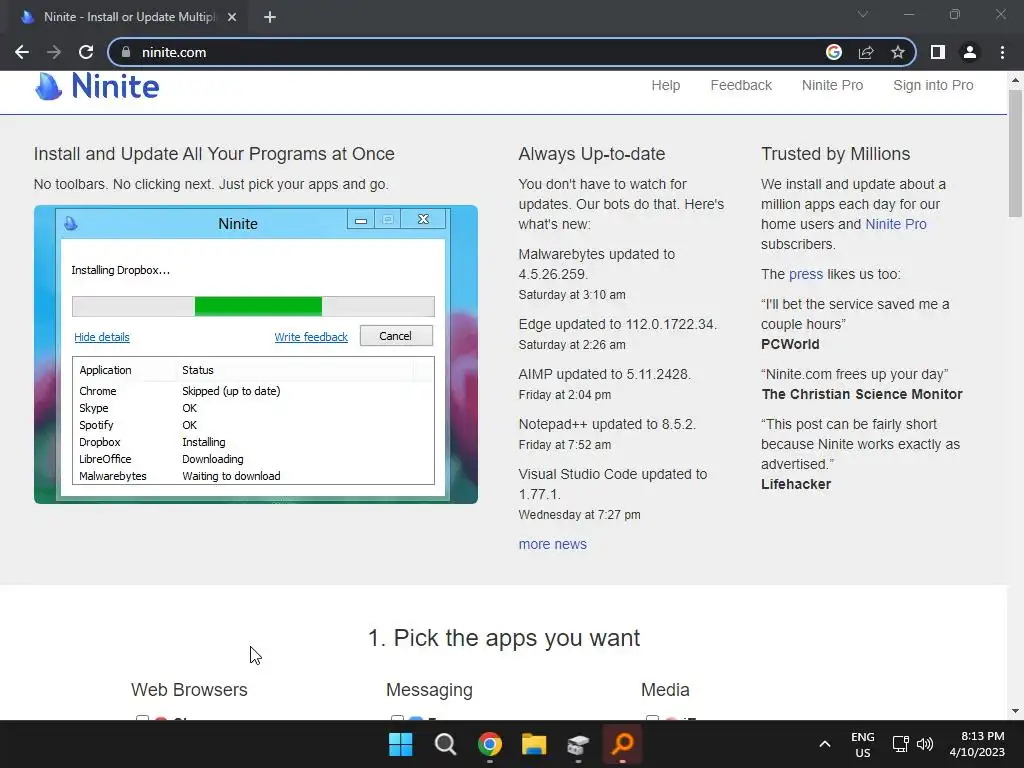Click the share page icon
This screenshot has width=1024, height=768.
point(866,52)
